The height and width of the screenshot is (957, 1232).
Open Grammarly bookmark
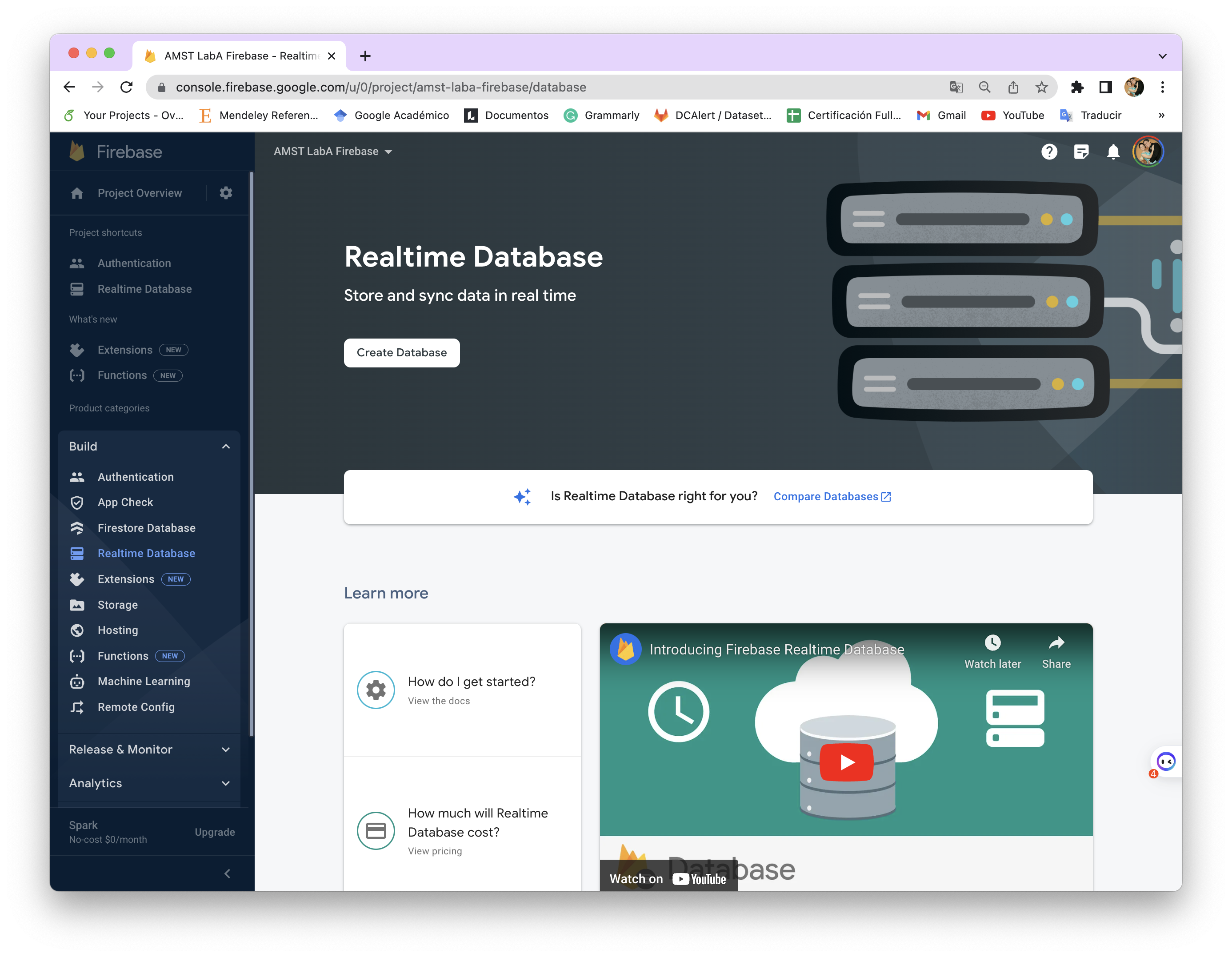click(601, 115)
